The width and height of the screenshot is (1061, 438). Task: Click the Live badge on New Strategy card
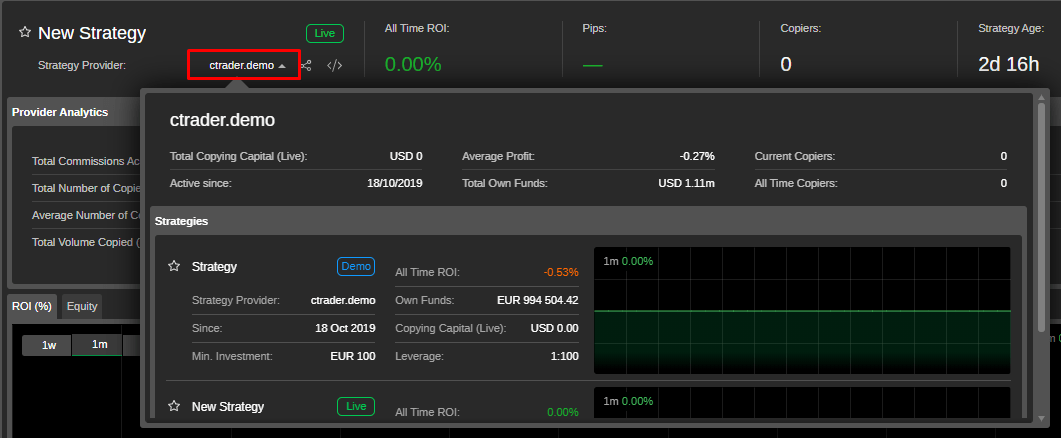pyautogui.click(x=356, y=406)
